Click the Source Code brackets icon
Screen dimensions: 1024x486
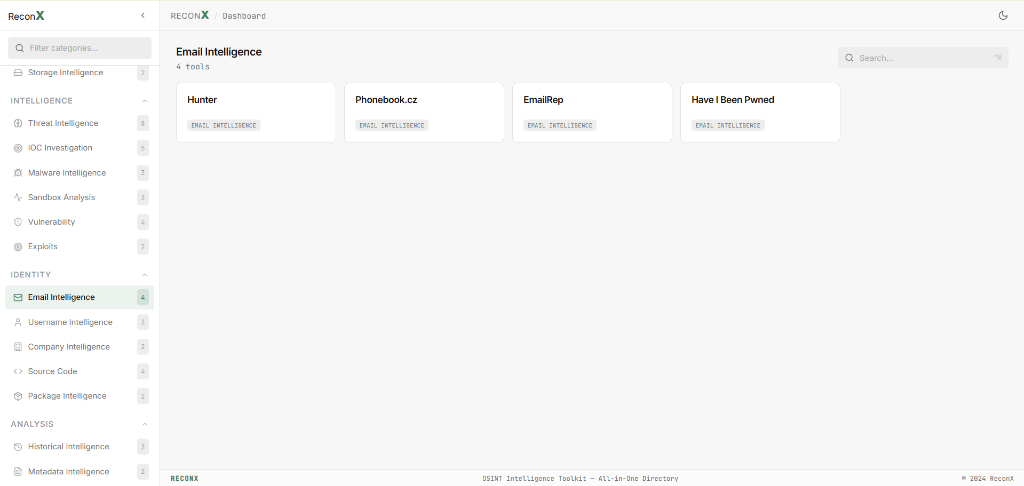point(18,371)
